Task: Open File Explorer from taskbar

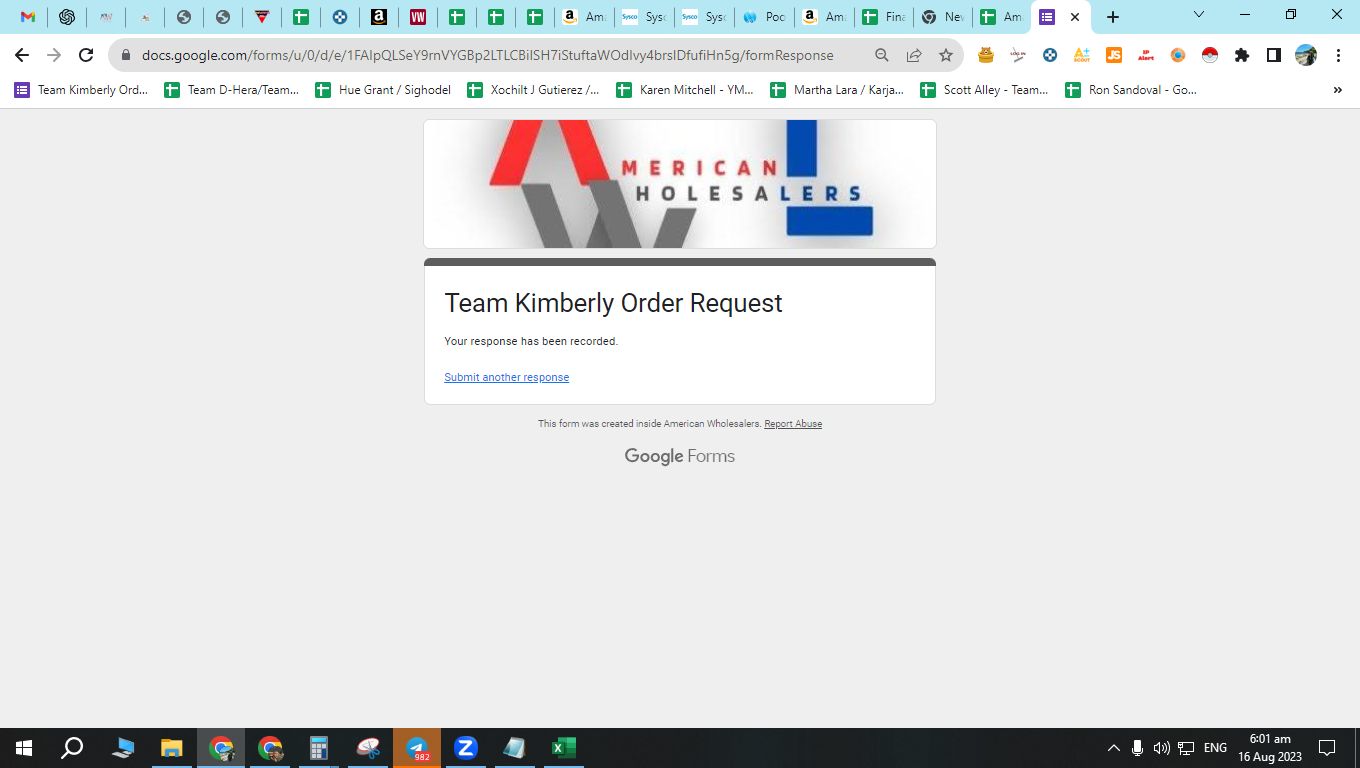Action: coord(172,748)
